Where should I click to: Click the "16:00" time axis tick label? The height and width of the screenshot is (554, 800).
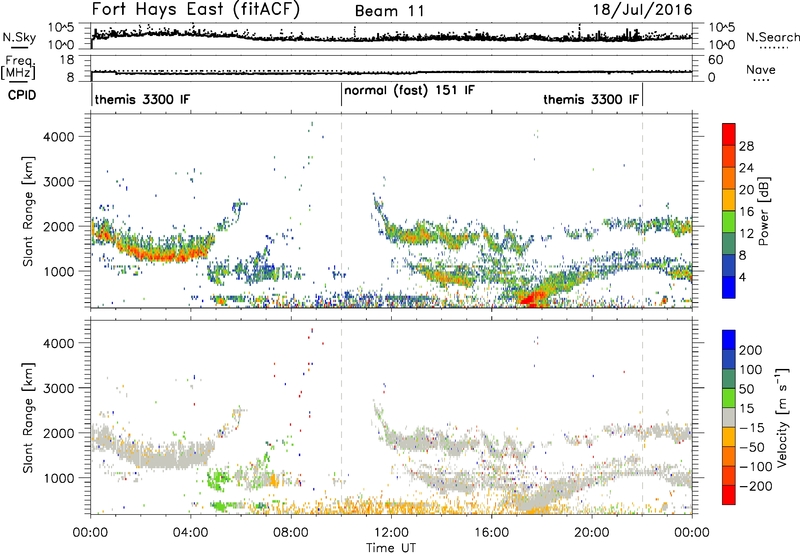[x=491, y=533]
